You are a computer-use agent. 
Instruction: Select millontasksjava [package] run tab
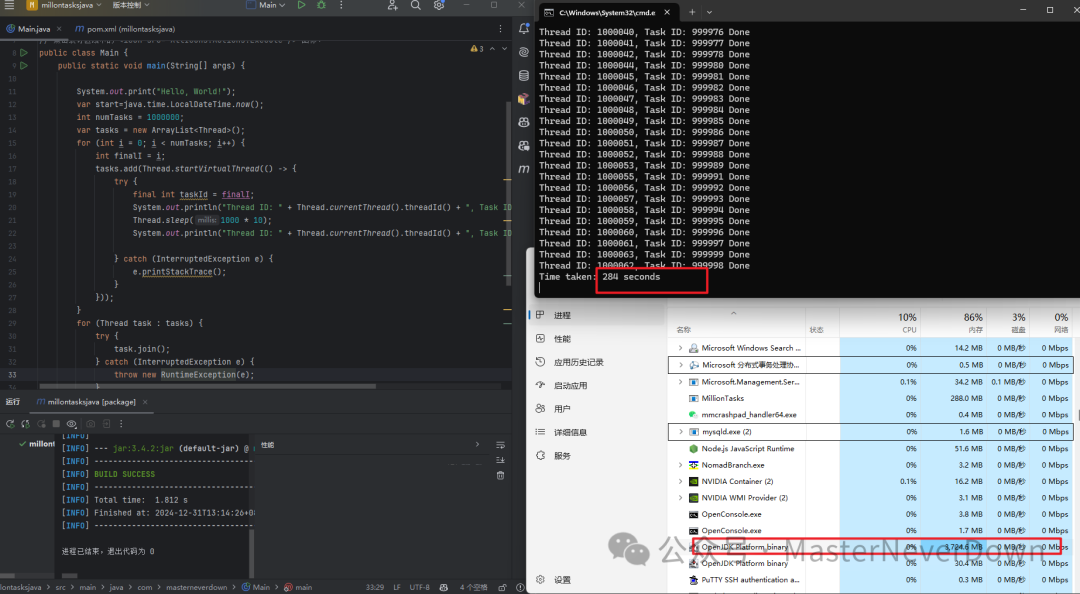[86, 402]
